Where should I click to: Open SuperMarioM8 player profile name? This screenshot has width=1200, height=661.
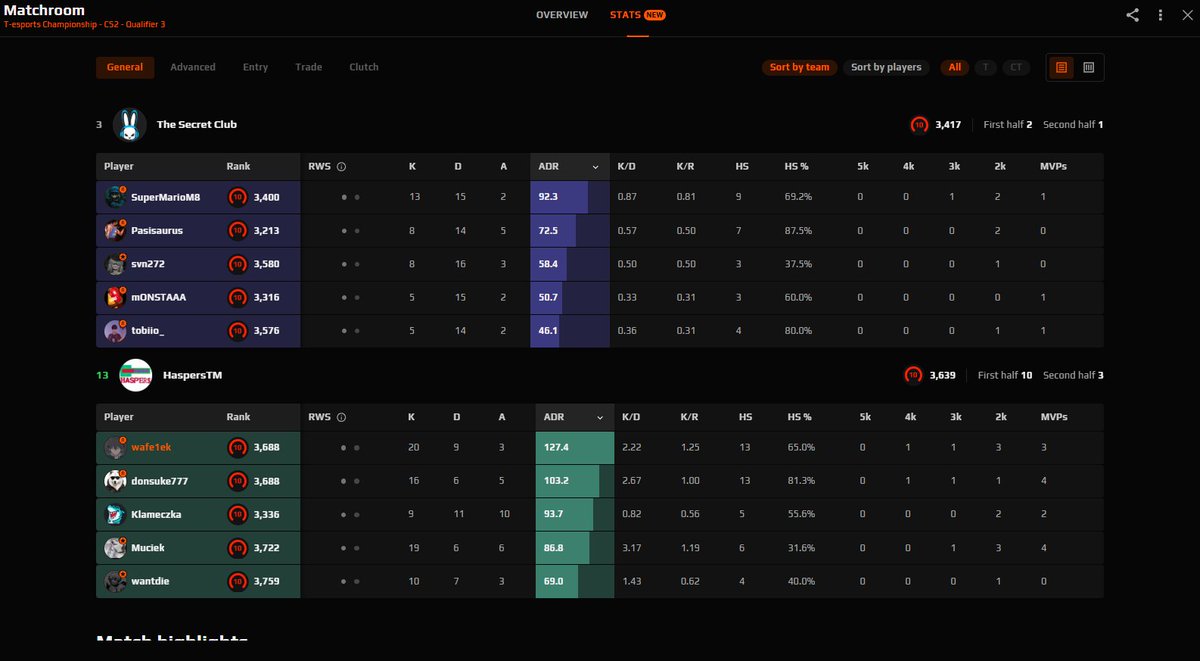166,198
